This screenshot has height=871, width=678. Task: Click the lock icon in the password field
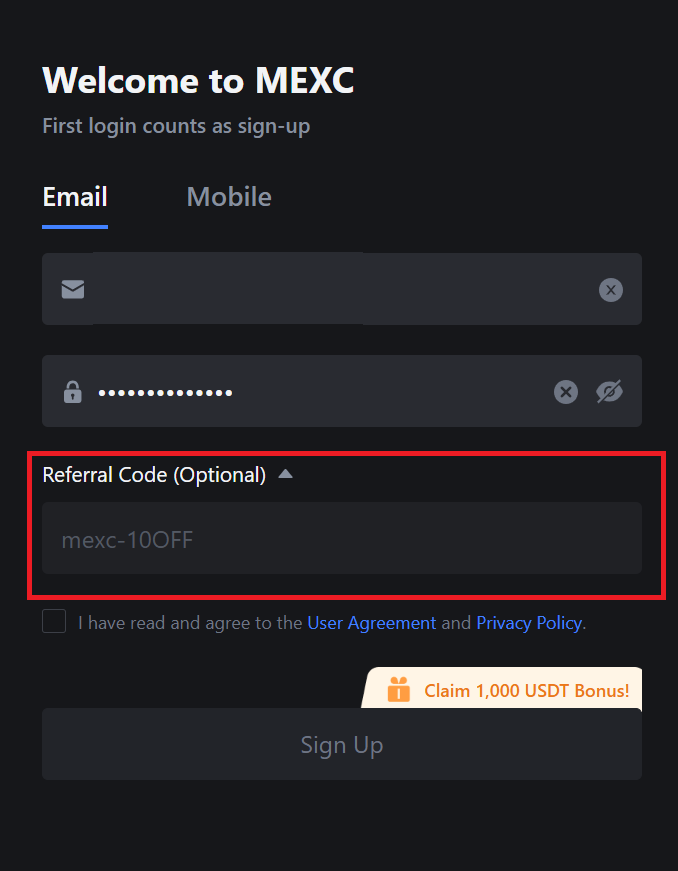(72, 391)
